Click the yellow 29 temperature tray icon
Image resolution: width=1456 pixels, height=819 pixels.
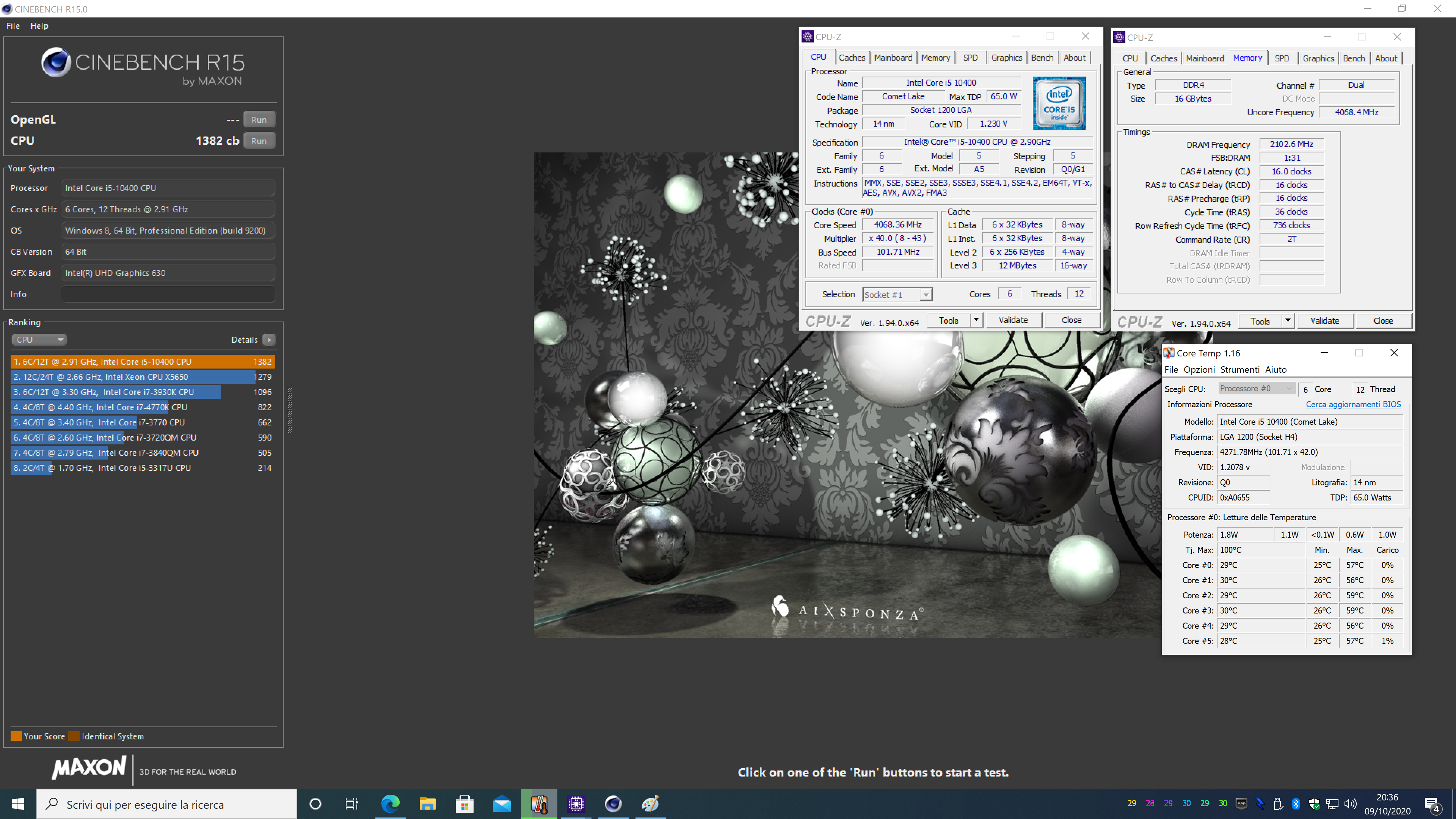[x=1131, y=803]
